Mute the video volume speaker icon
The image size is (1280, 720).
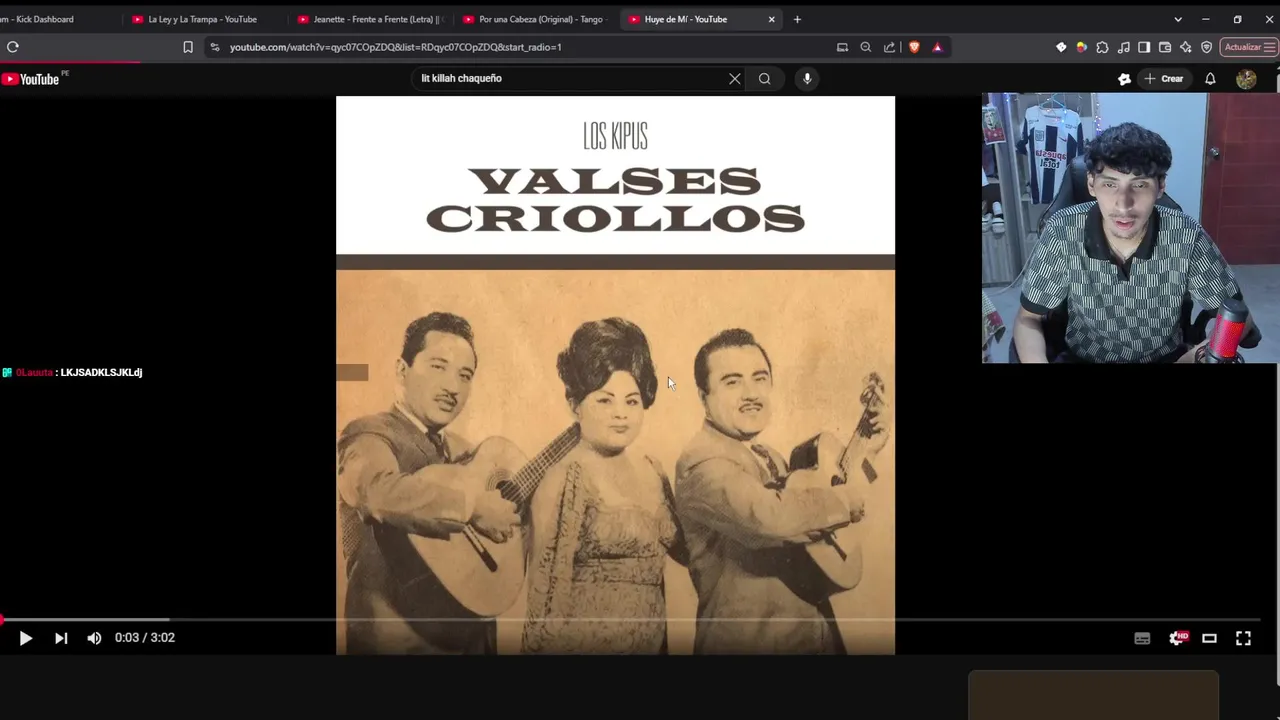(x=94, y=638)
